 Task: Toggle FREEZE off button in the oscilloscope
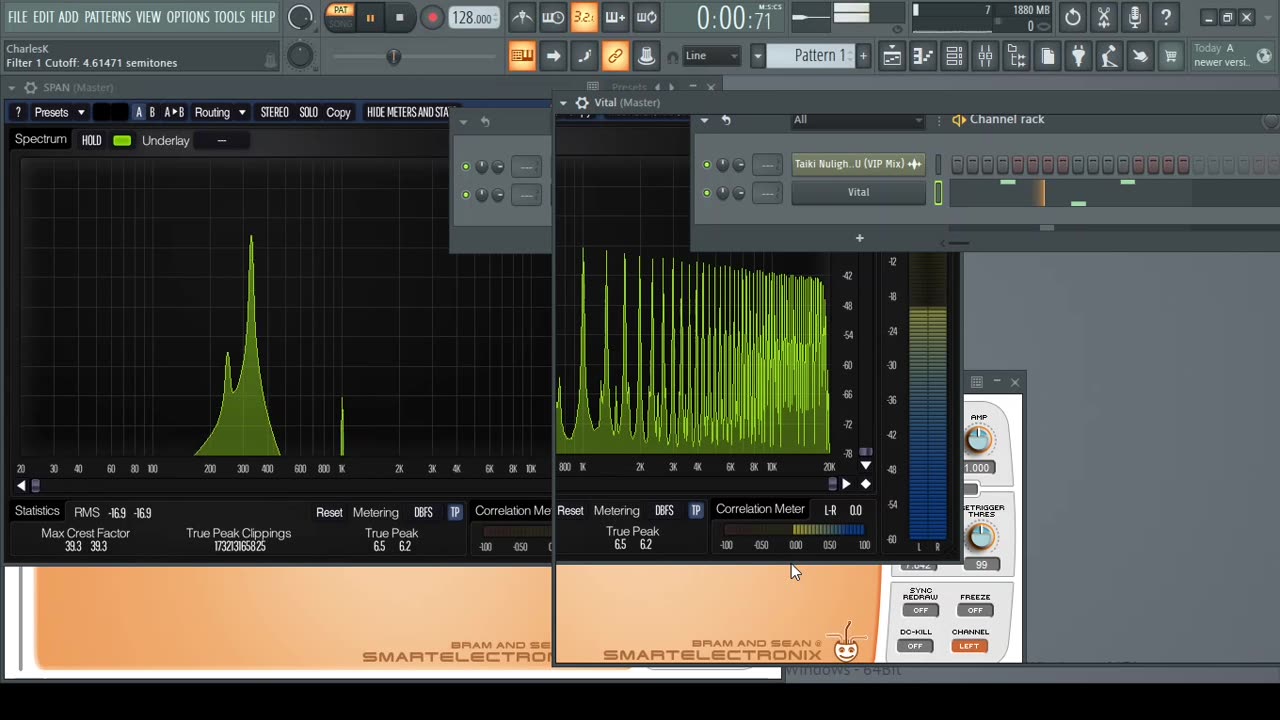coord(975,610)
